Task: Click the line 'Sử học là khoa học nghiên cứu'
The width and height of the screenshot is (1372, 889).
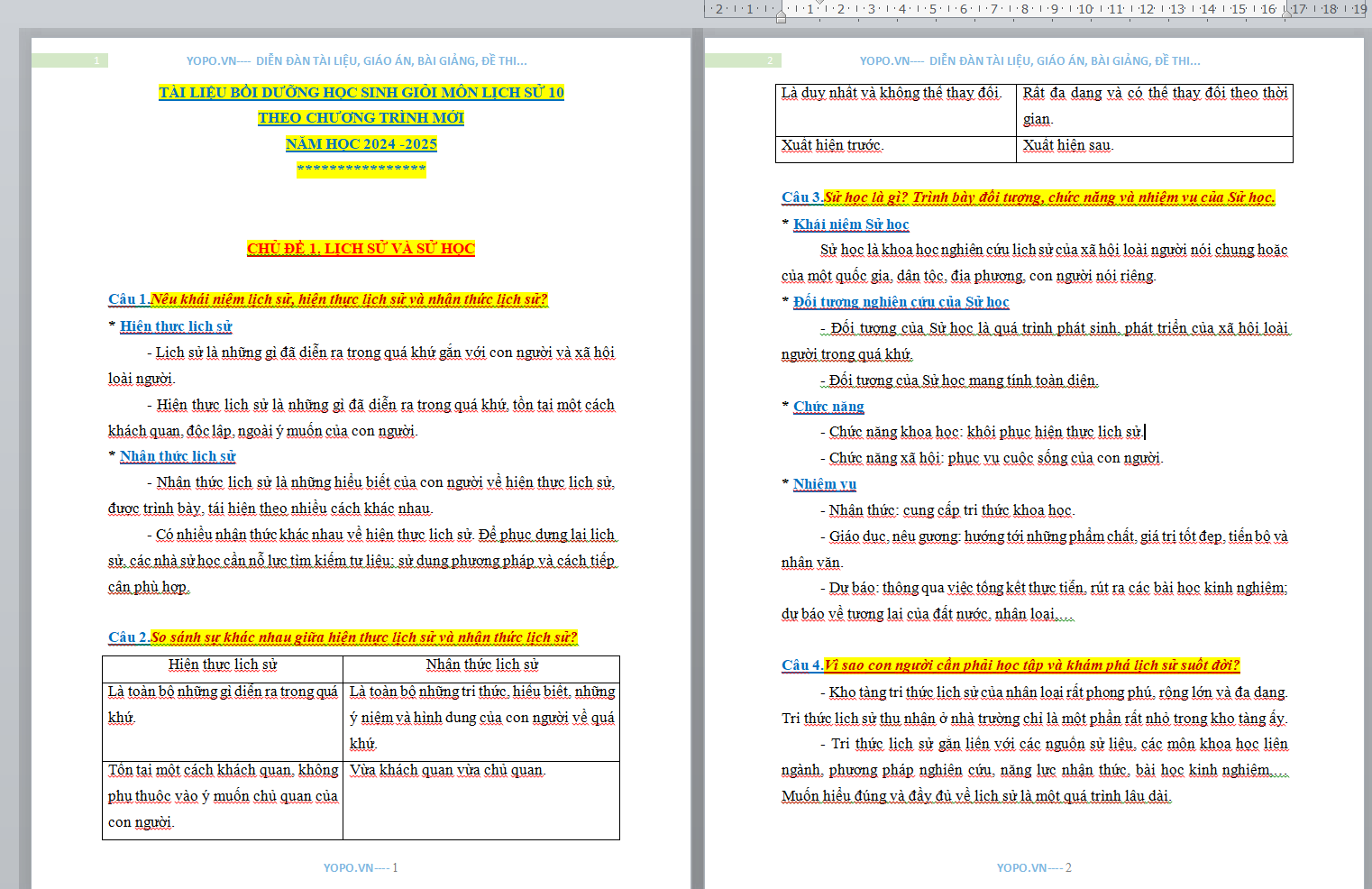Action: click(1054, 250)
